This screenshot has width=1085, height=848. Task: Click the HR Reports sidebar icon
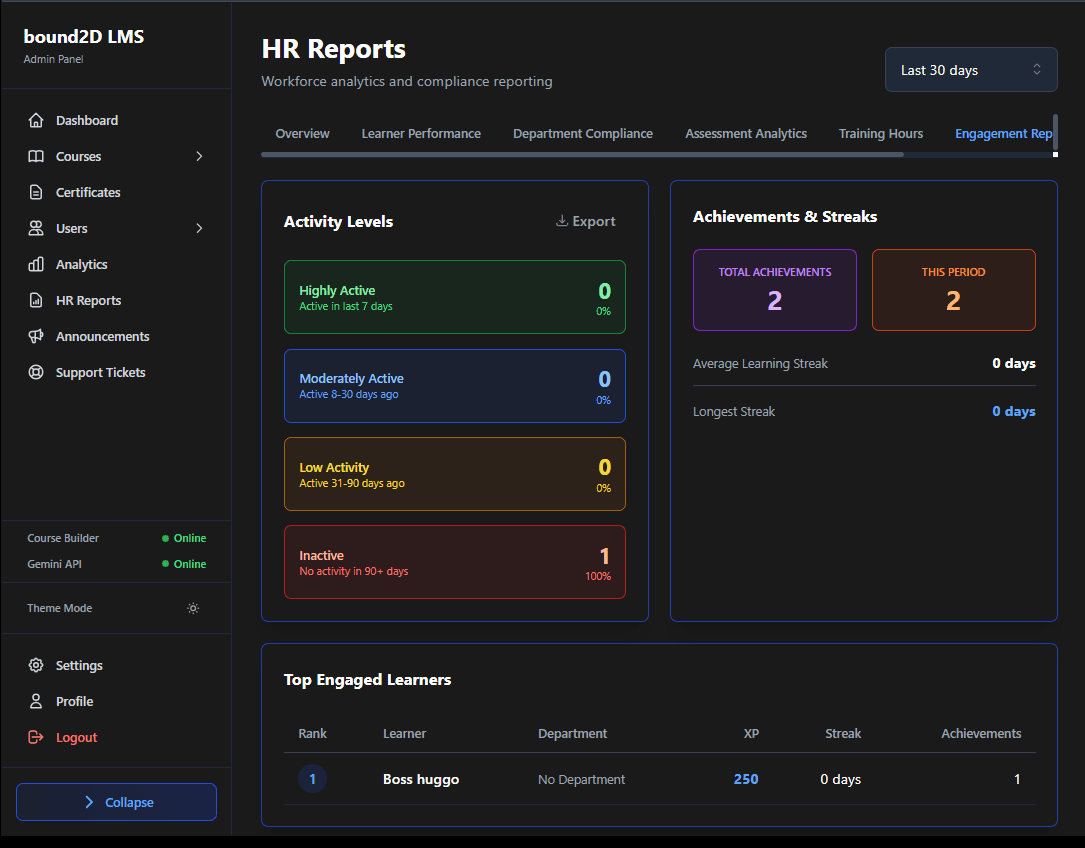click(x=36, y=301)
